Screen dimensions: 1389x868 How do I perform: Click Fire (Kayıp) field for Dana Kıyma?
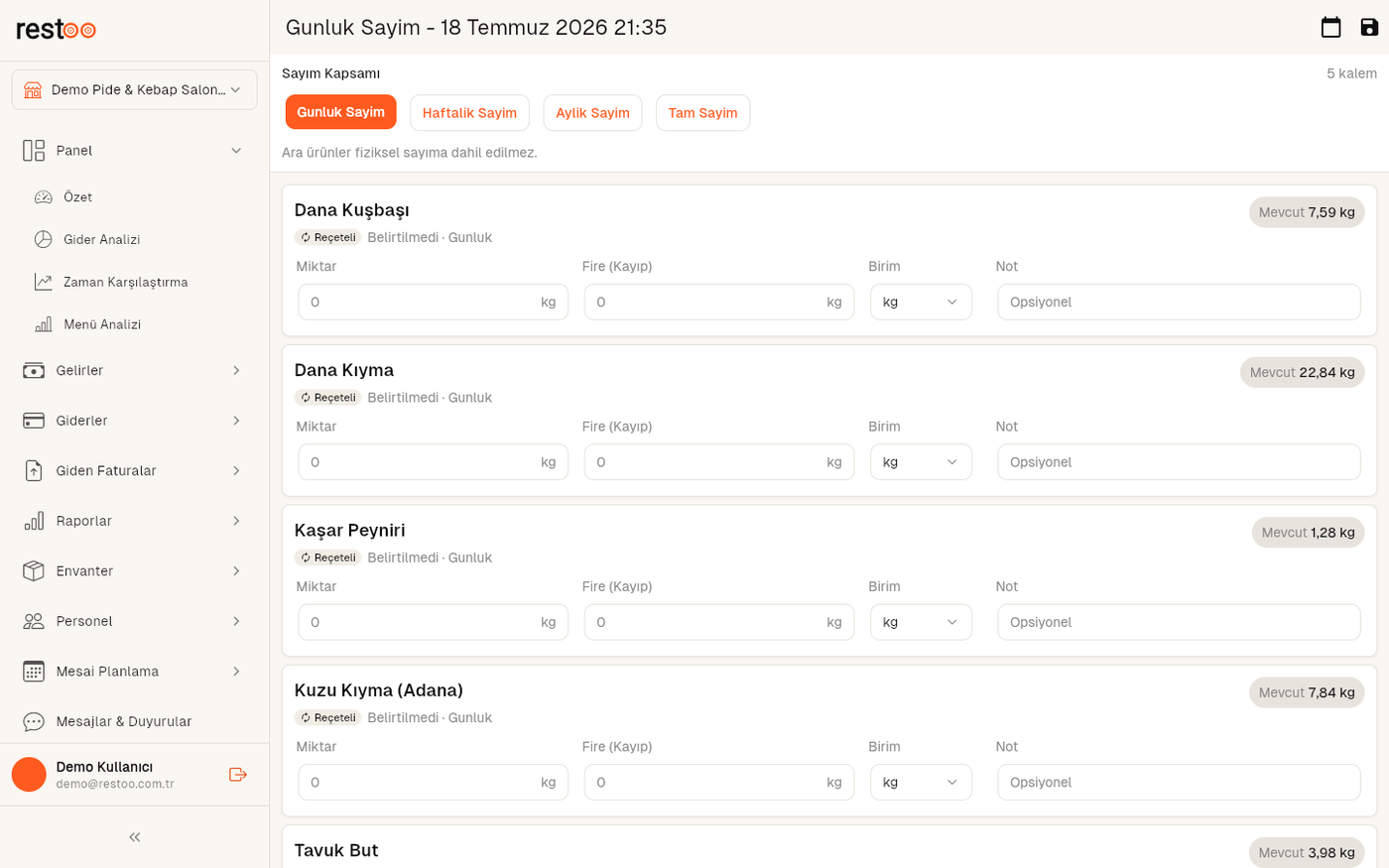pos(718,462)
